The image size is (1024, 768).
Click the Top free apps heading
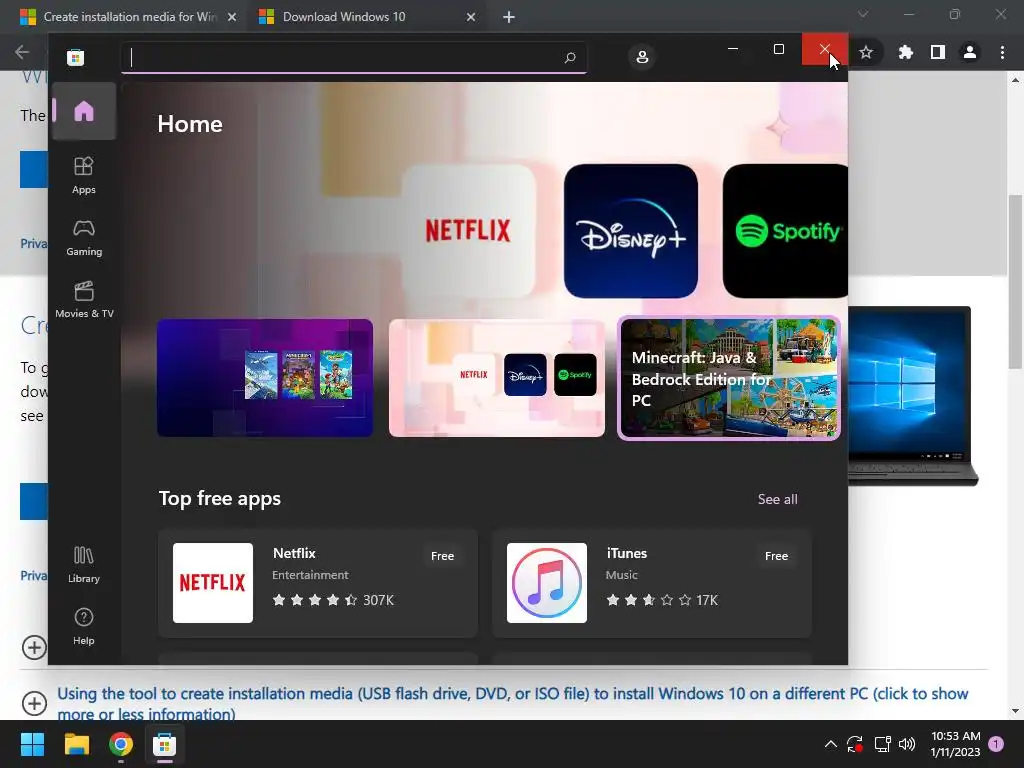click(219, 498)
